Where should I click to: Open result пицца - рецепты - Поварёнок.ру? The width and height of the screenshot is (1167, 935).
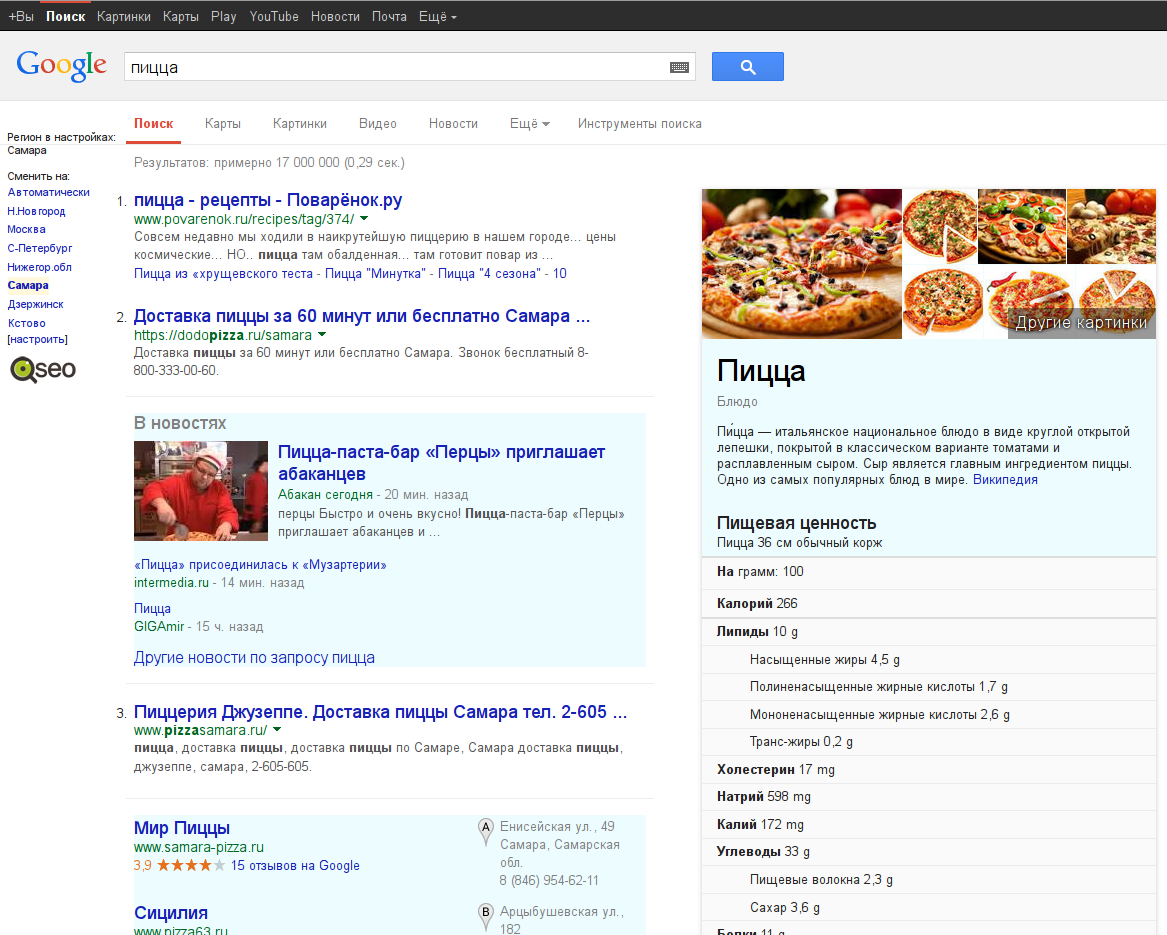pos(268,200)
